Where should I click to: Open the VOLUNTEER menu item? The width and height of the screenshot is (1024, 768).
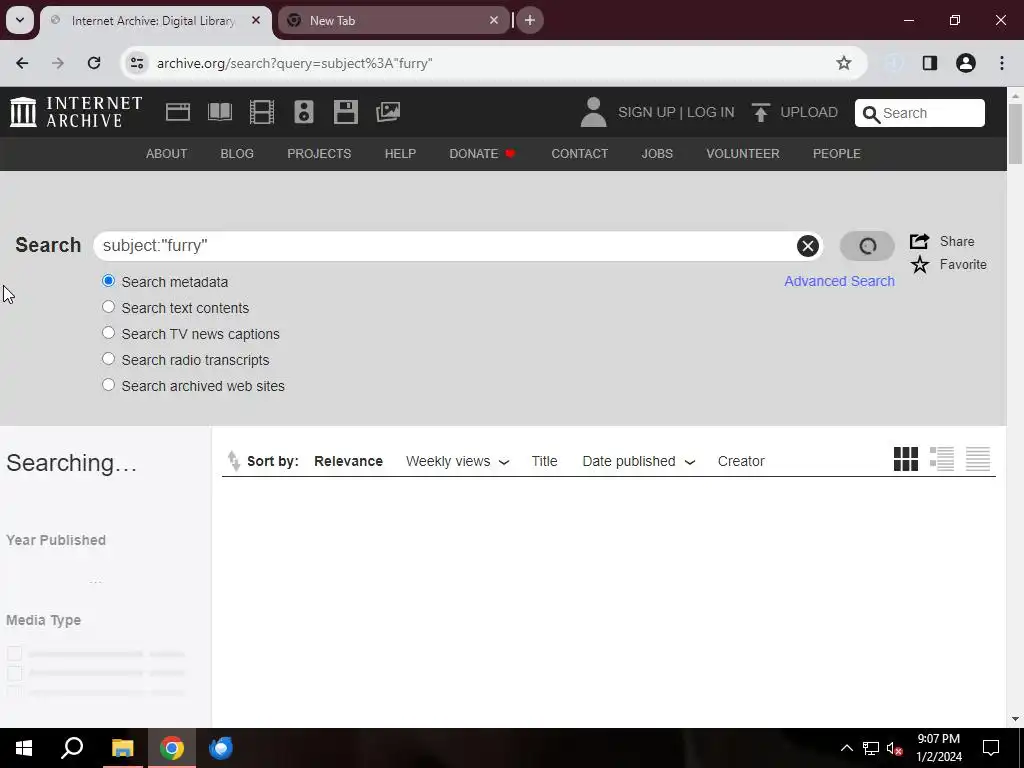pyautogui.click(x=743, y=153)
